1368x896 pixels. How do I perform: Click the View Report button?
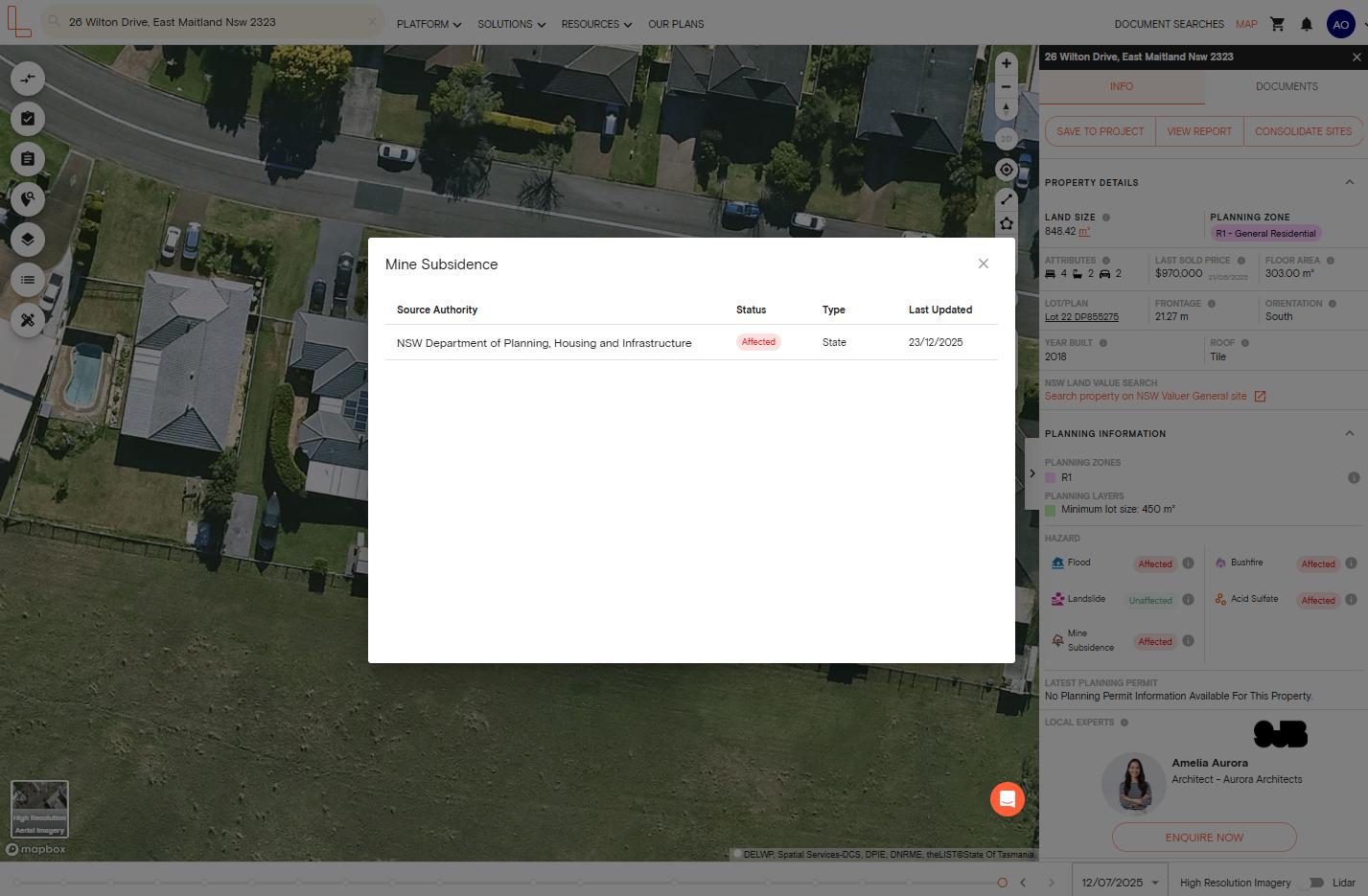(x=1199, y=131)
